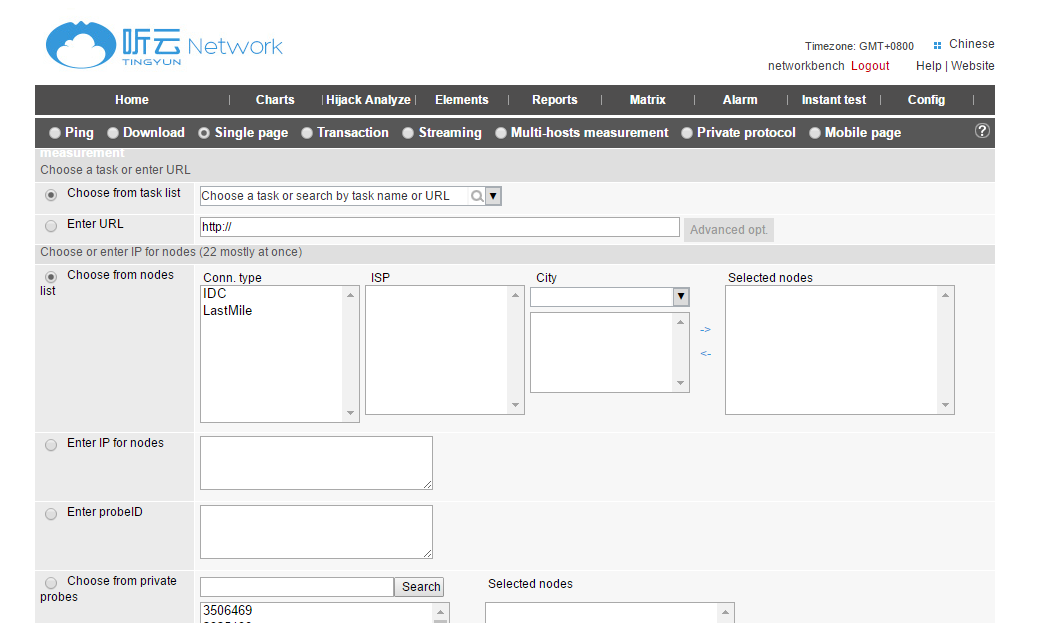
Task: Select the Ping measurement type
Action: point(55,133)
